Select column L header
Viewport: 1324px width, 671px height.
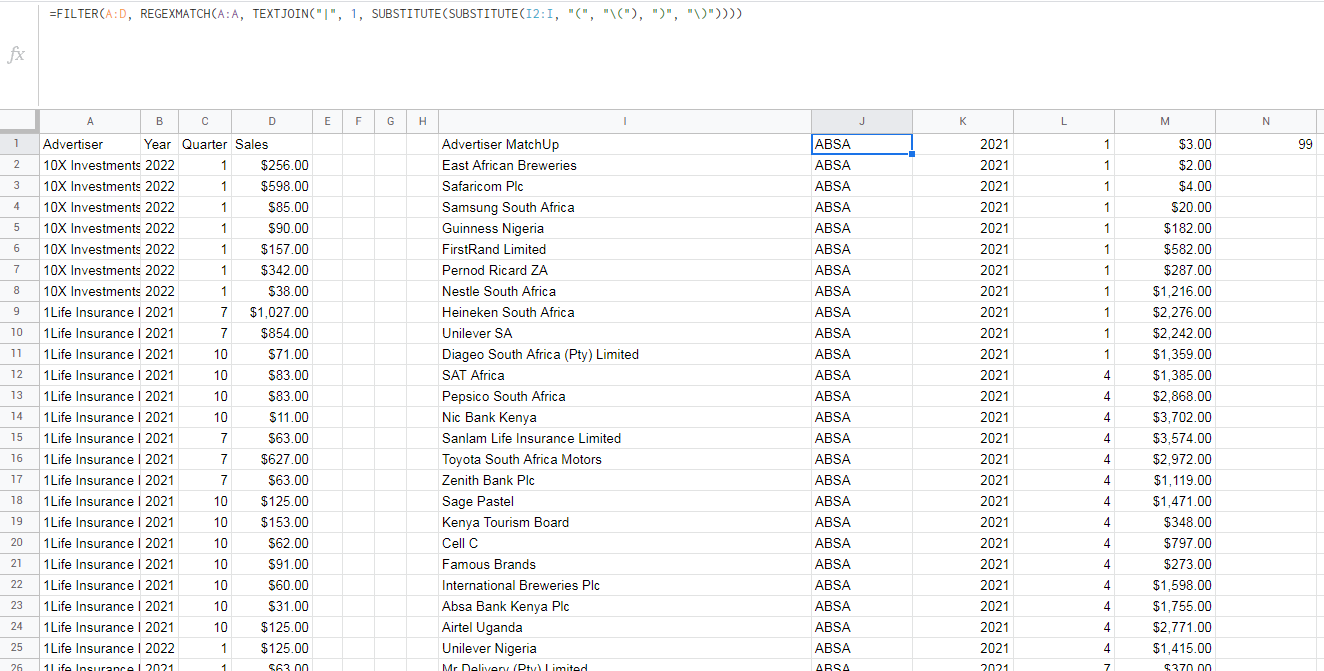[1064, 121]
